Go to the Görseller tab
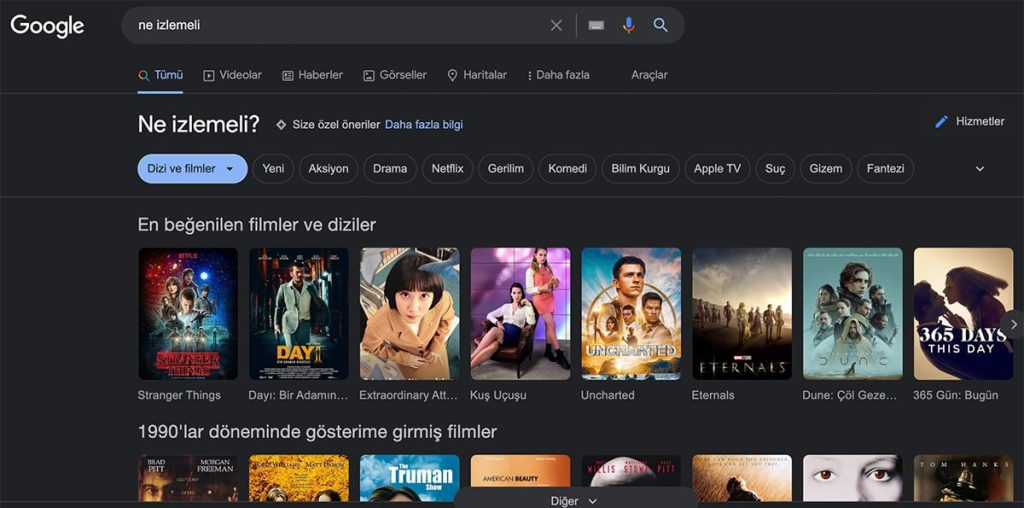 coord(395,75)
